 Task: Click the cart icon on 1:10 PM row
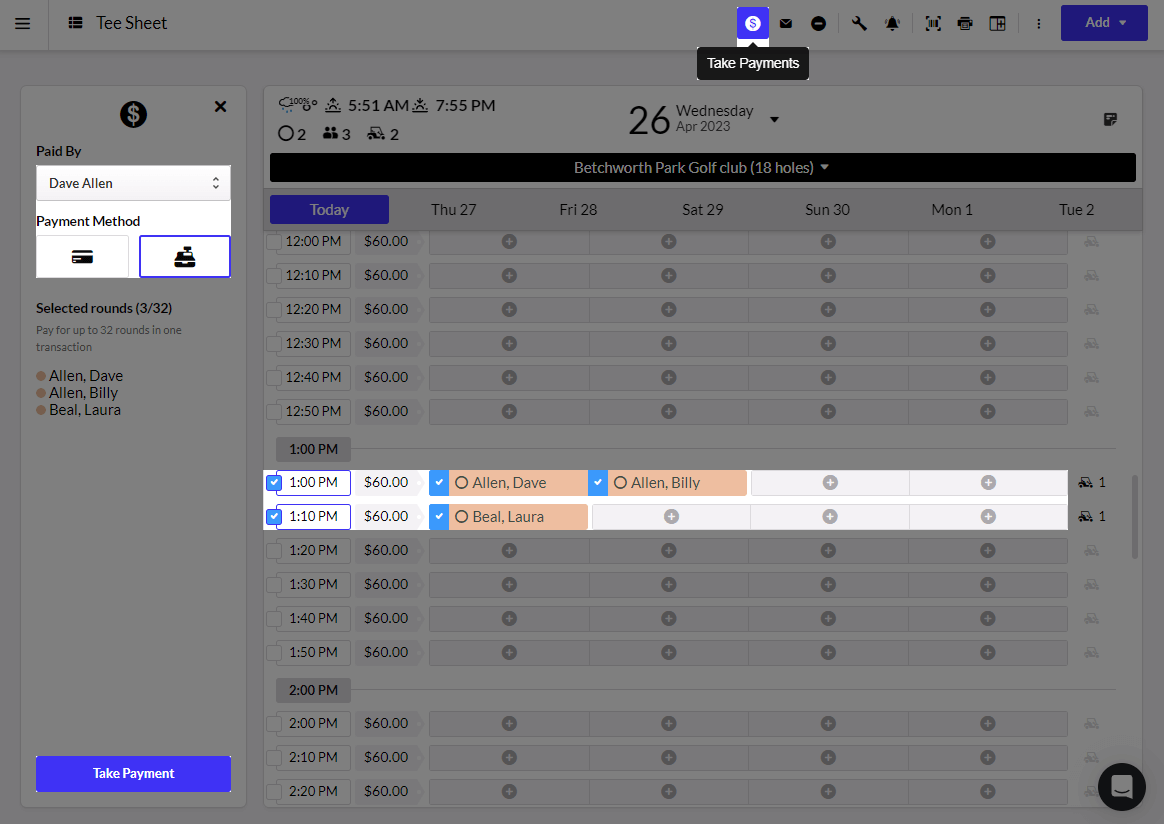[x=1085, y=517]
